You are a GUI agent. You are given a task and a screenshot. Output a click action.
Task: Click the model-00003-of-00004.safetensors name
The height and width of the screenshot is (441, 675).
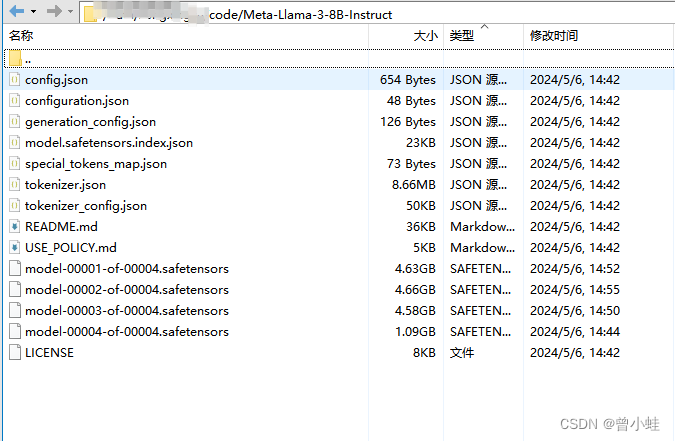[127, 311]
